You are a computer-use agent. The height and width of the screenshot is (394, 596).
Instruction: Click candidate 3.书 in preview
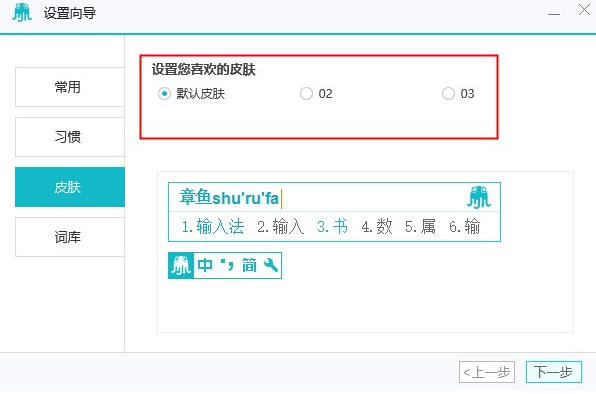click(332, 227)
